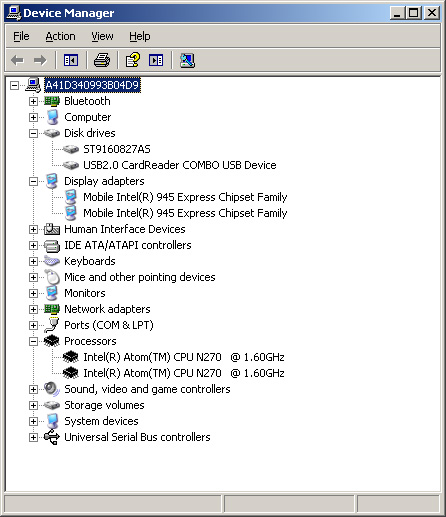Expand Universal Serial Bus controllers node
The image size is (446, 517).
pos(33,437)
